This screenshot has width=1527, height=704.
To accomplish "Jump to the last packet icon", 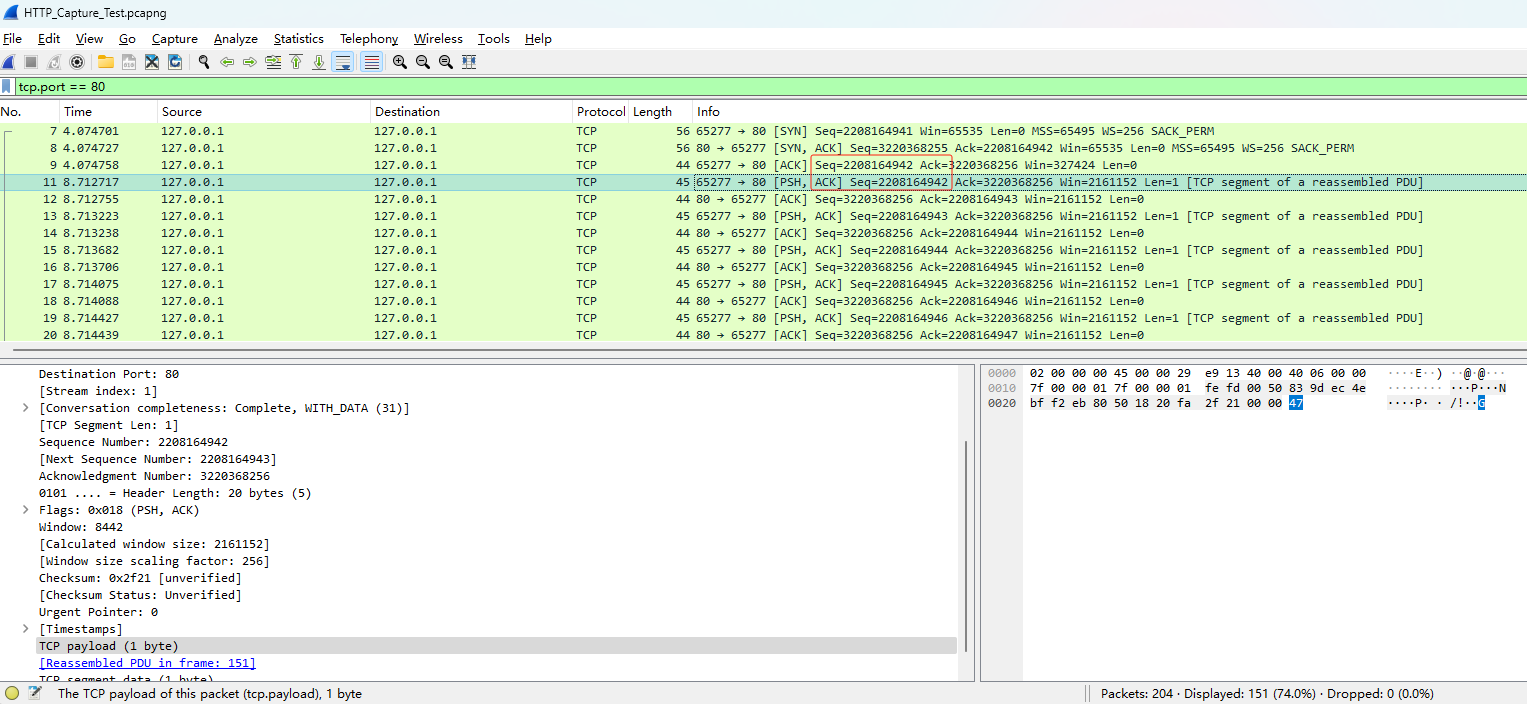I will coord(319,62).
